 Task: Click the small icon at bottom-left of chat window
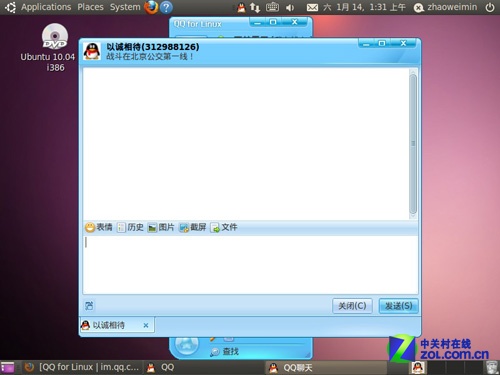[x=89, y=306]
